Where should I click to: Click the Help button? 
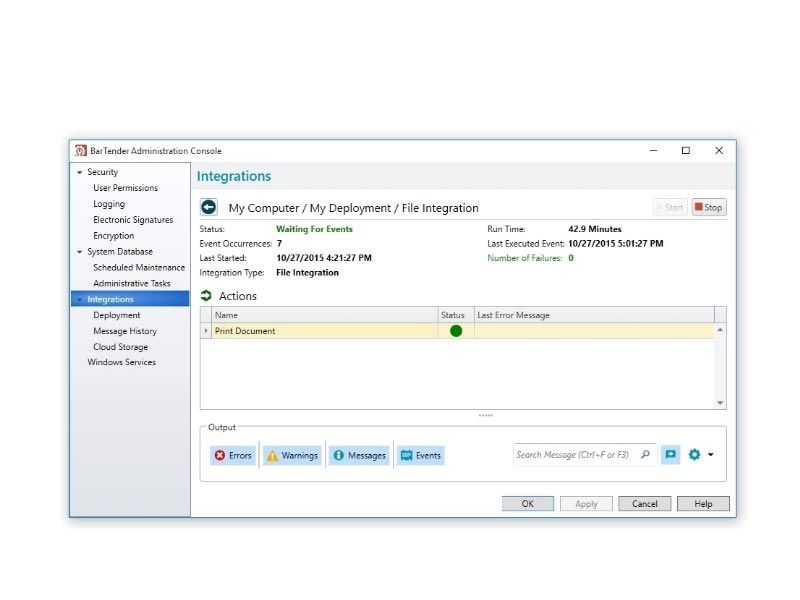tap(703, 504)
